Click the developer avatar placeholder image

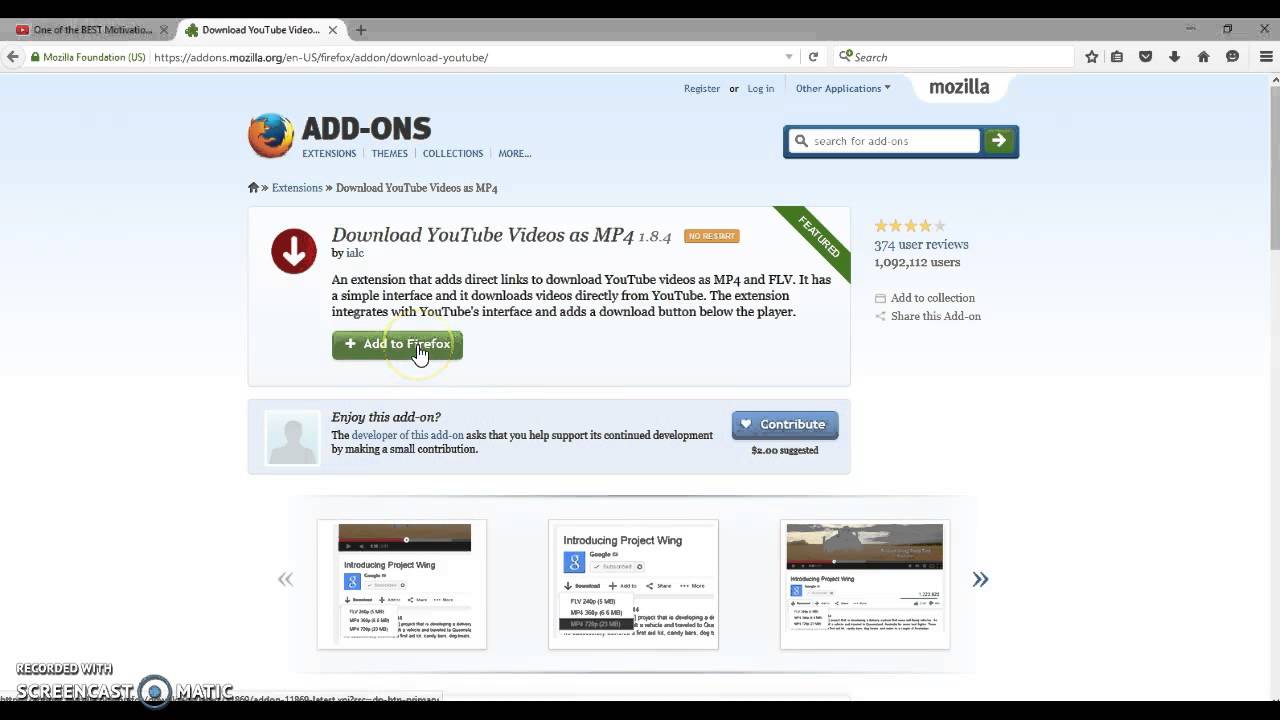point(293,438)
